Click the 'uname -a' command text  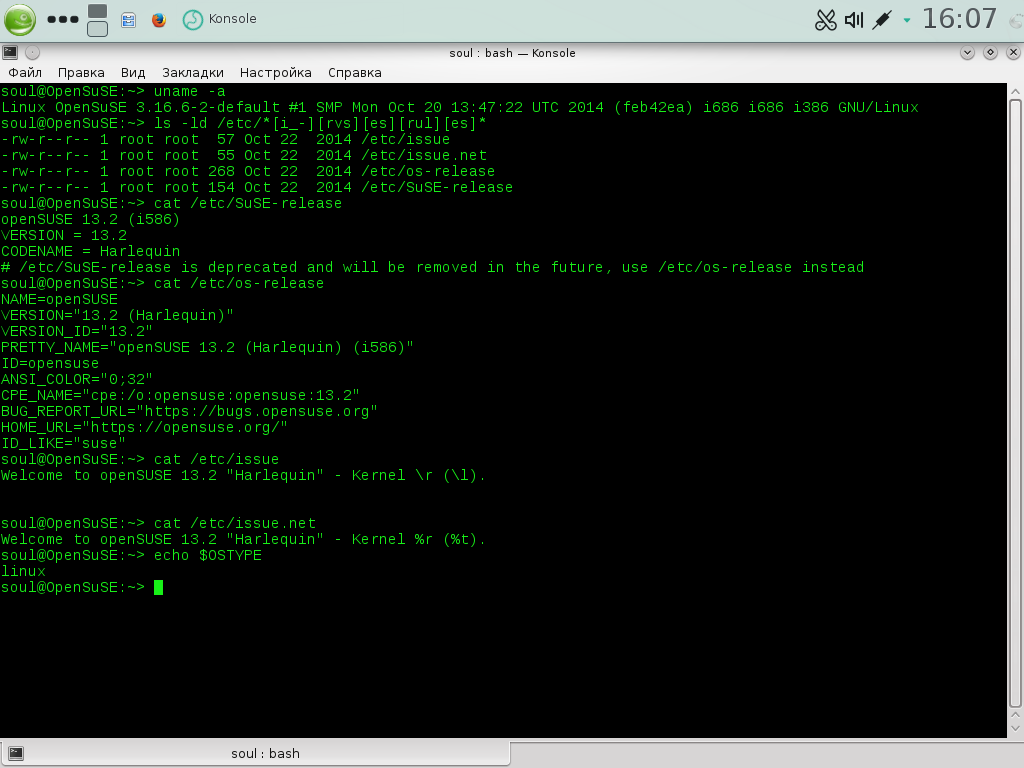tap(189, 91)
